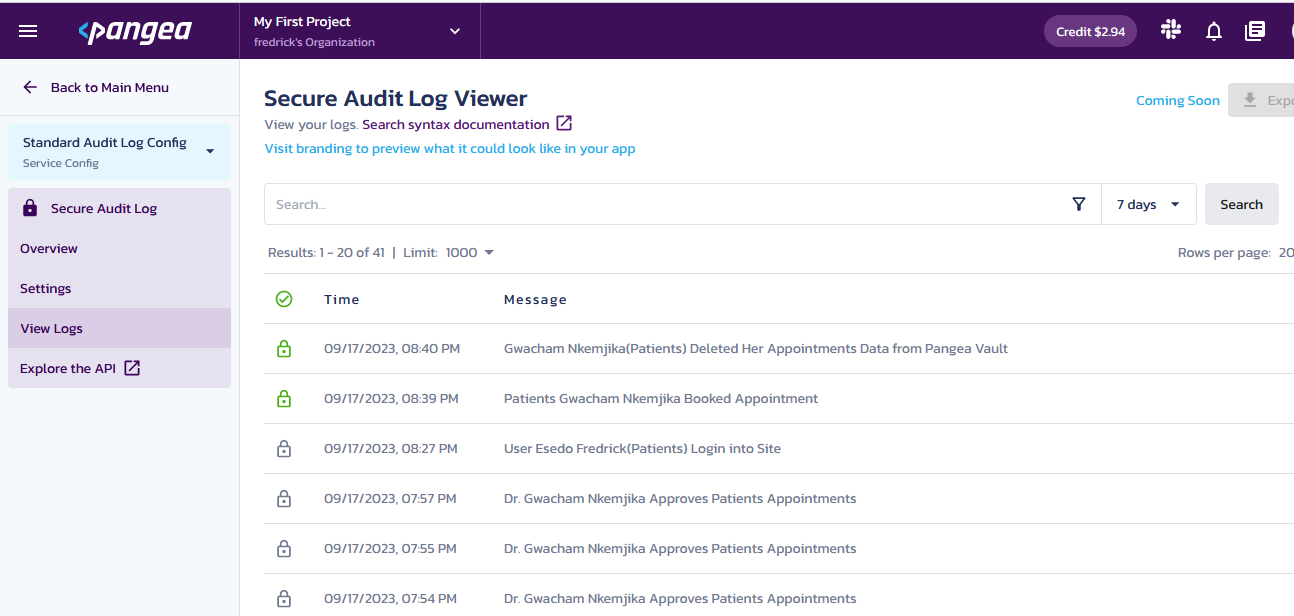Open the Slack community icon

[x=1171, y=30]
